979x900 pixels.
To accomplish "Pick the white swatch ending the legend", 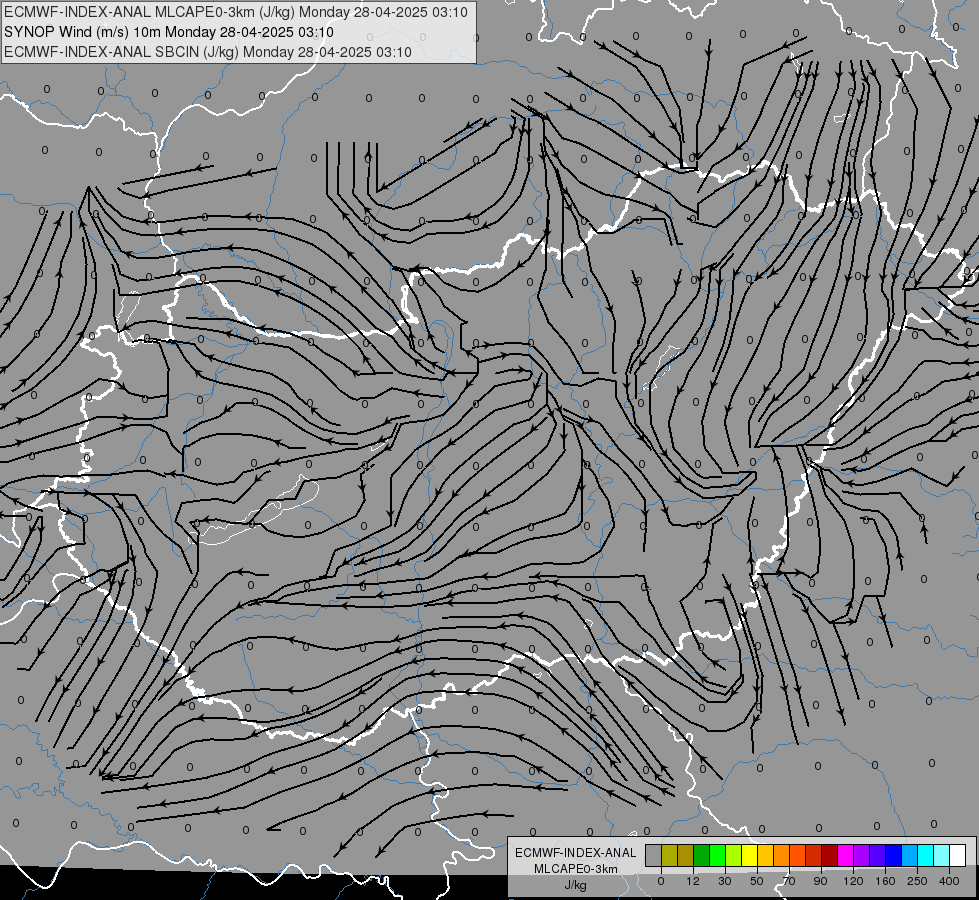I will point(958,855).
